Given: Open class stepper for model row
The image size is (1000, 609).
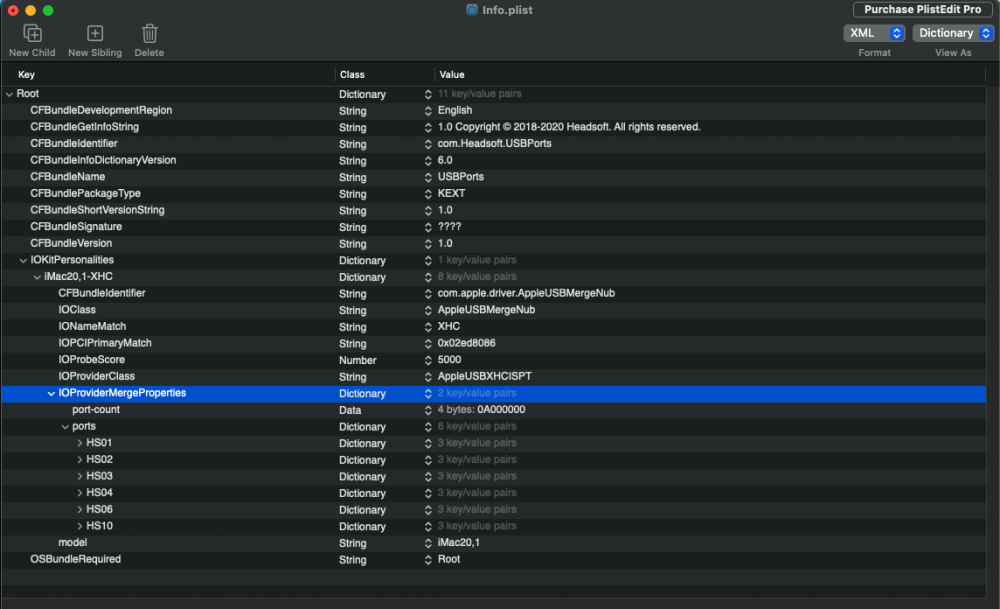Looking at the screenshot, I should pos(428,543).
